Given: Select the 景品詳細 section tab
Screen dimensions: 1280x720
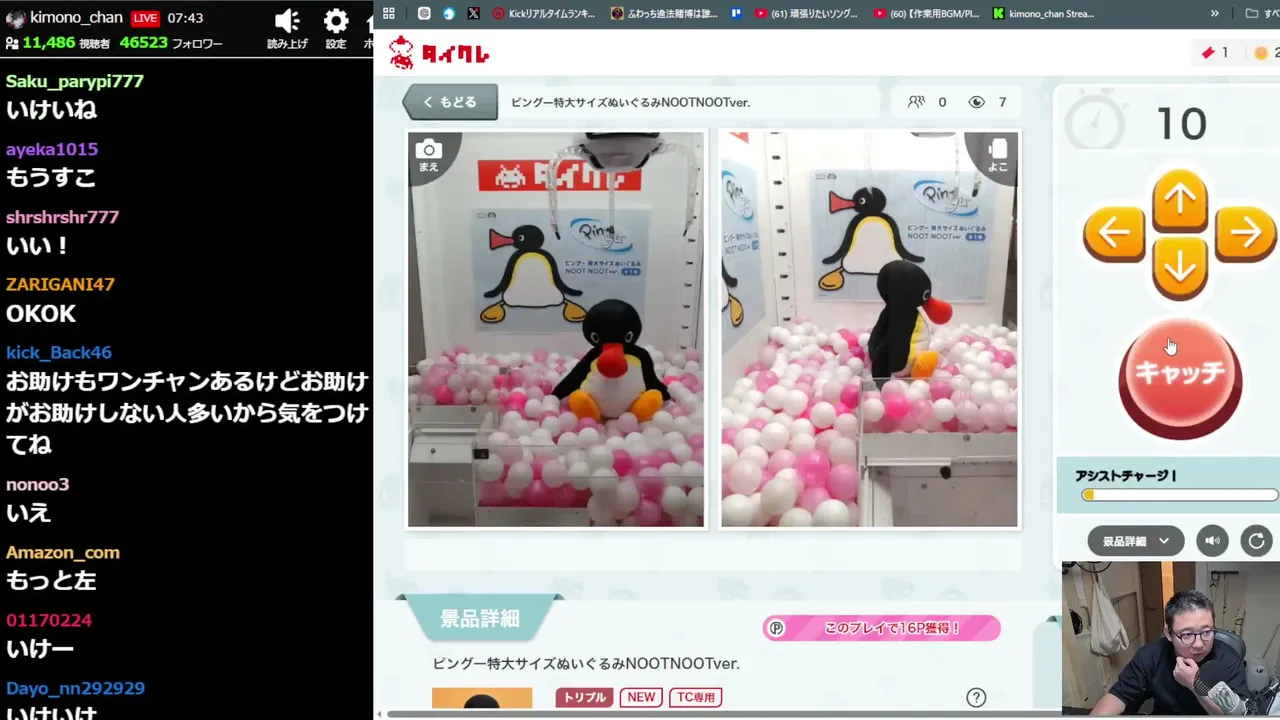Looking at the screenshot, I should 480,619.
